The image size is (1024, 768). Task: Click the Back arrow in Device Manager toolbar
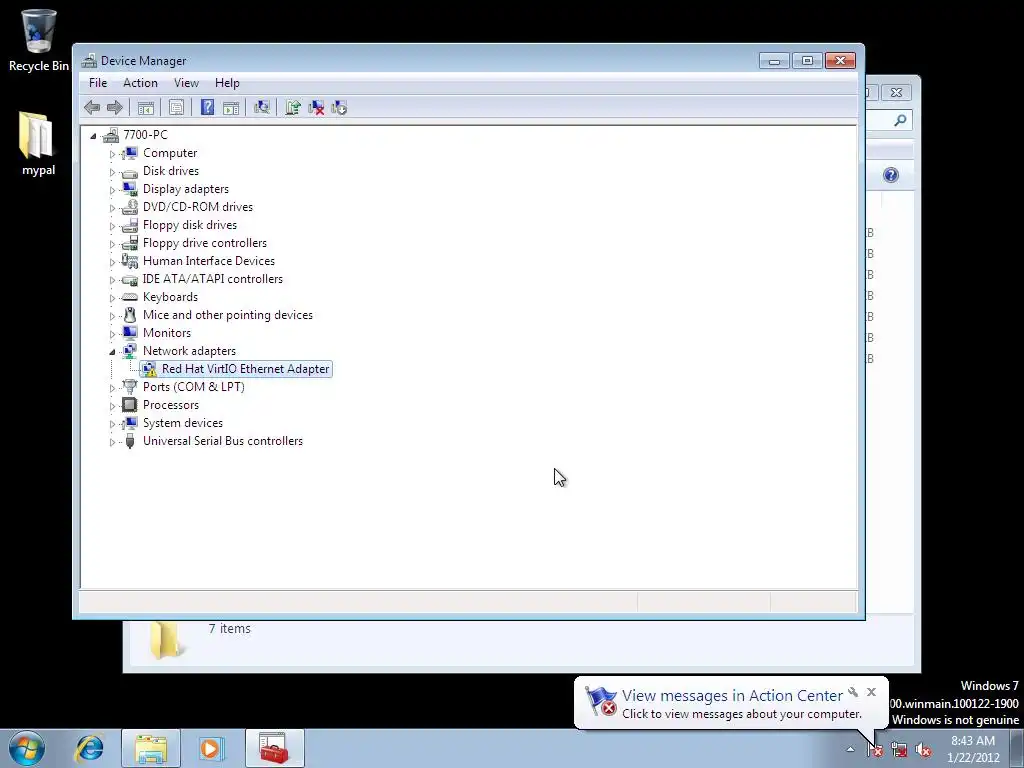pyautogui.click(x=92, y=108)
